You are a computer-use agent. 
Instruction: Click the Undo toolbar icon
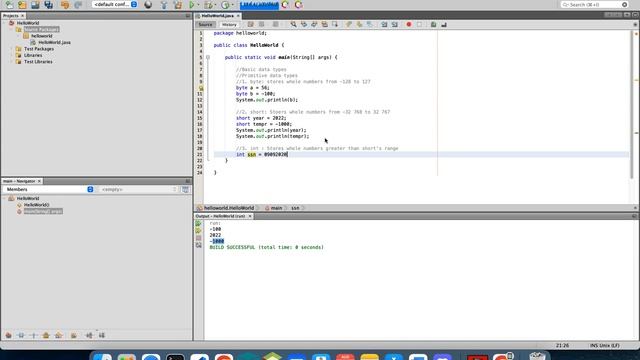click(x=64, y=5)
